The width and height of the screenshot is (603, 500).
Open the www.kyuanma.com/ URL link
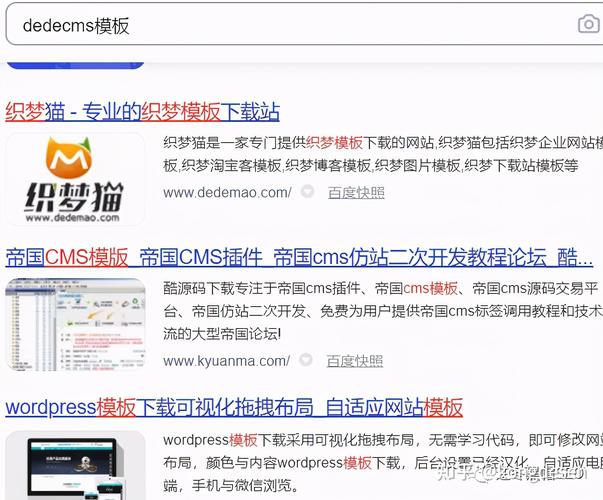coord(226,361)
